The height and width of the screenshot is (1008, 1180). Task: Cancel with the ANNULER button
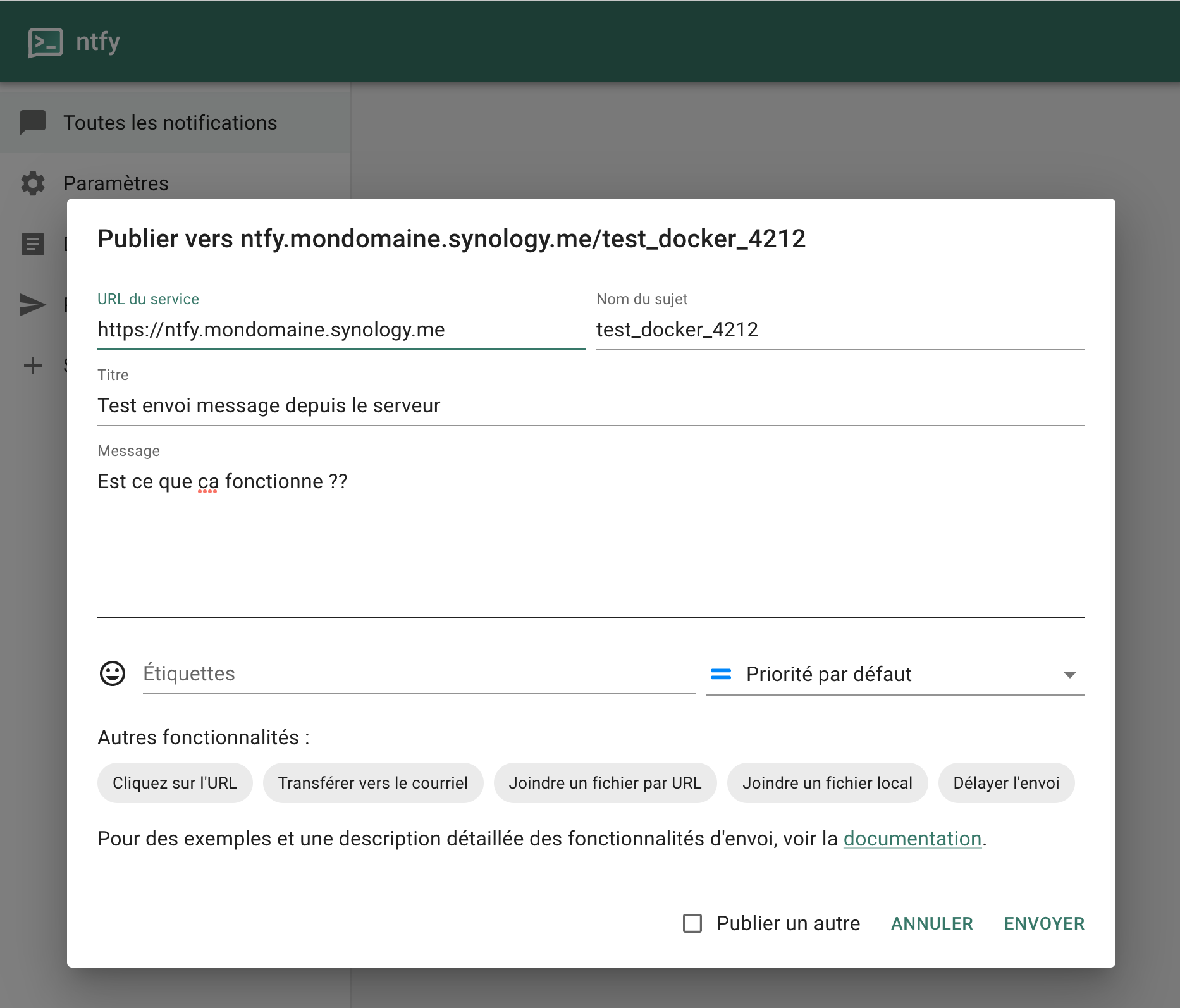point(931,923)
